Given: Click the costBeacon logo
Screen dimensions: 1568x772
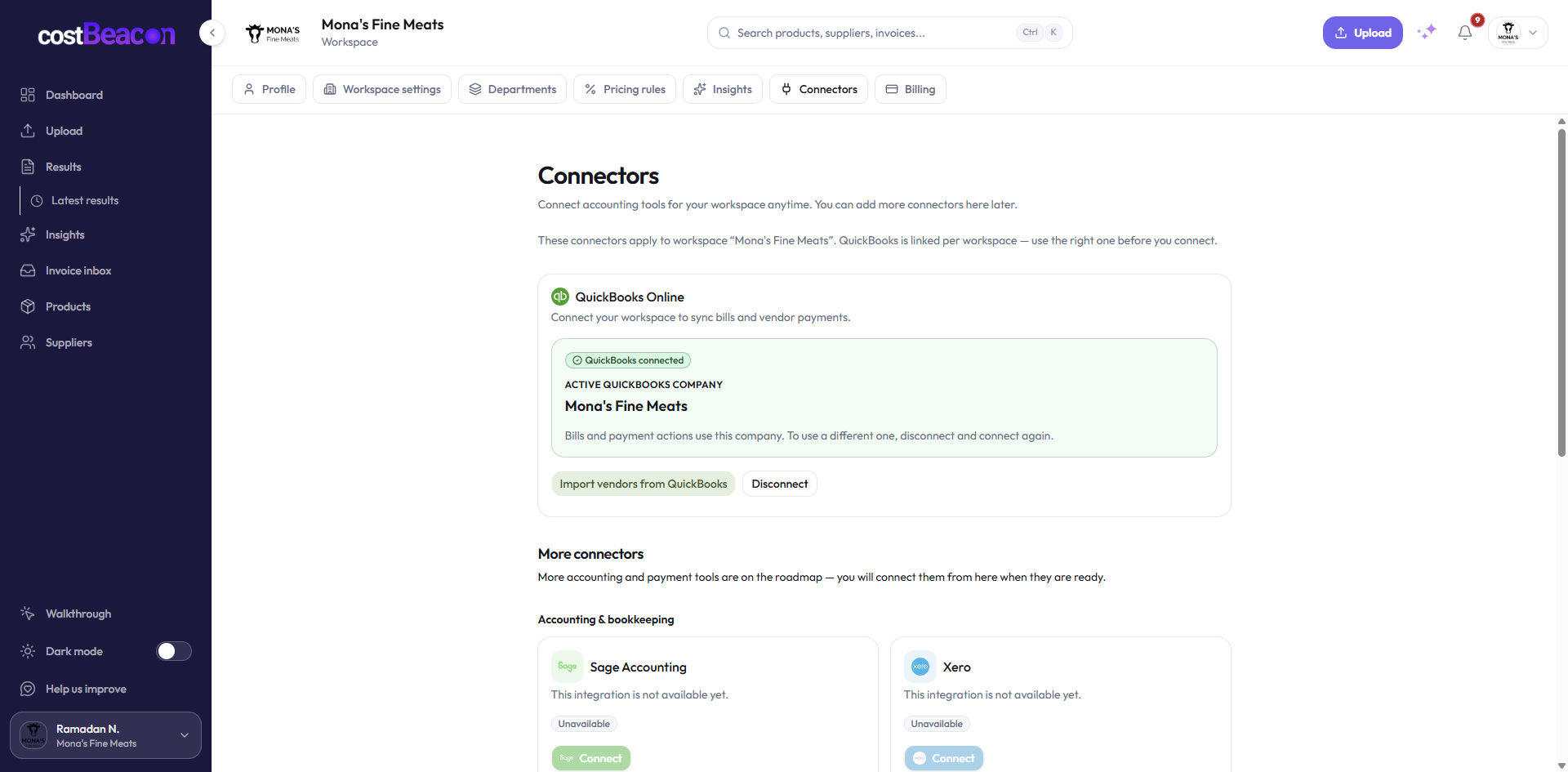Looking at the screenshot, I should point(106,34).
